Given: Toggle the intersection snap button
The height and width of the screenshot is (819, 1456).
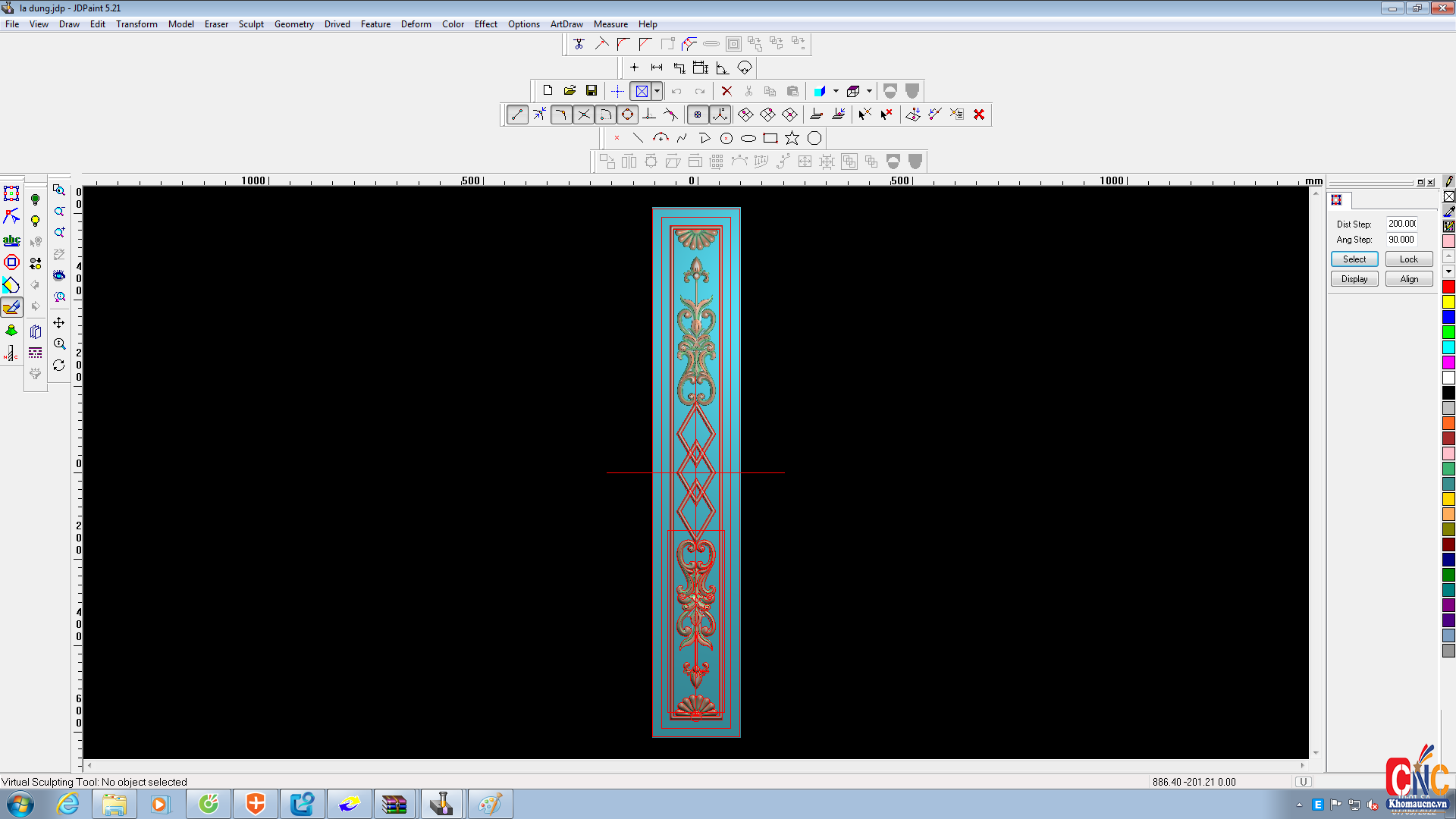Looking at the screenshot, I should [x=583, y=115].
